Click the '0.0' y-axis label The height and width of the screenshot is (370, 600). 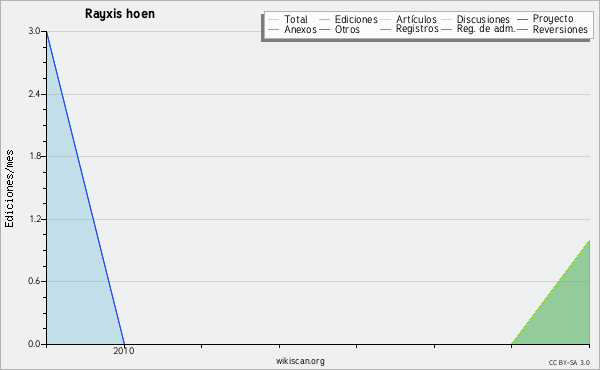pyautogui.click(x=34, y=344)
